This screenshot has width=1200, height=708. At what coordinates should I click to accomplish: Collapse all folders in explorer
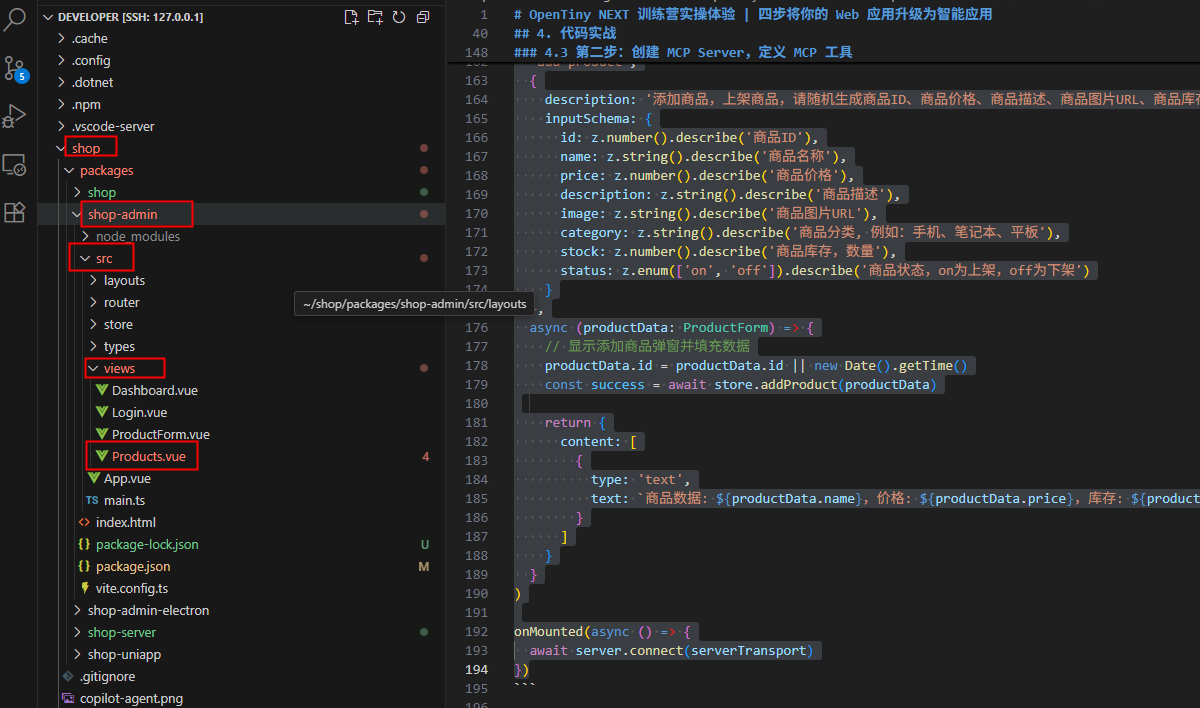tap(423, 17)
